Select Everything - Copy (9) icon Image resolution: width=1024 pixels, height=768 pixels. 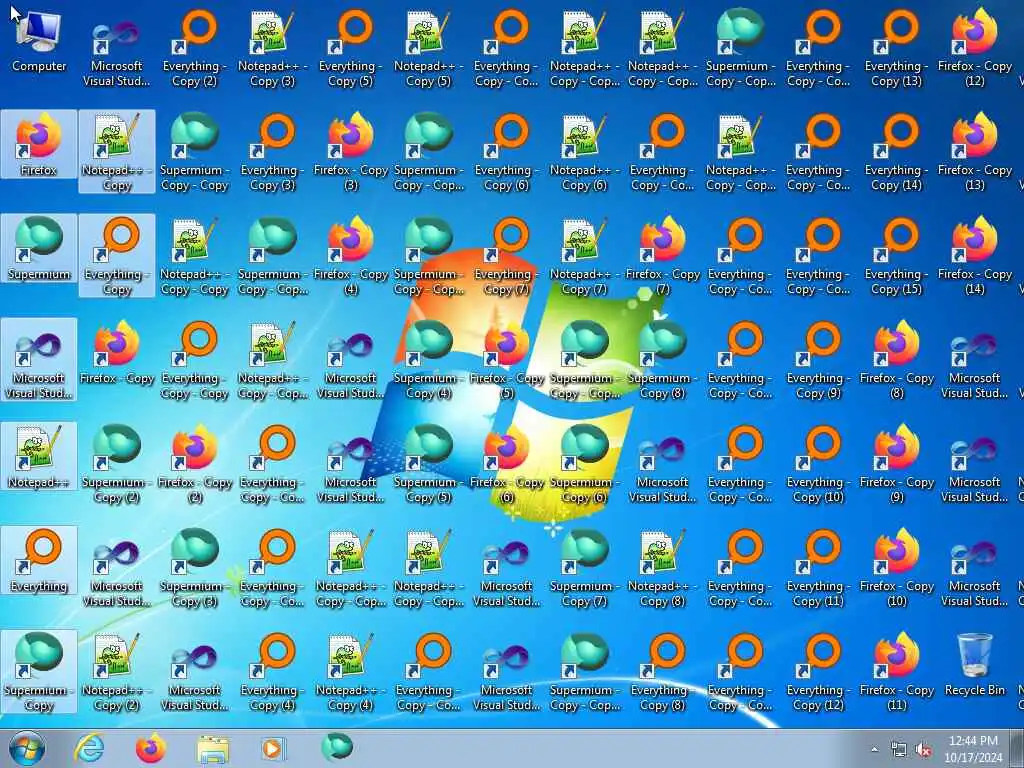(x=818, y=360)
